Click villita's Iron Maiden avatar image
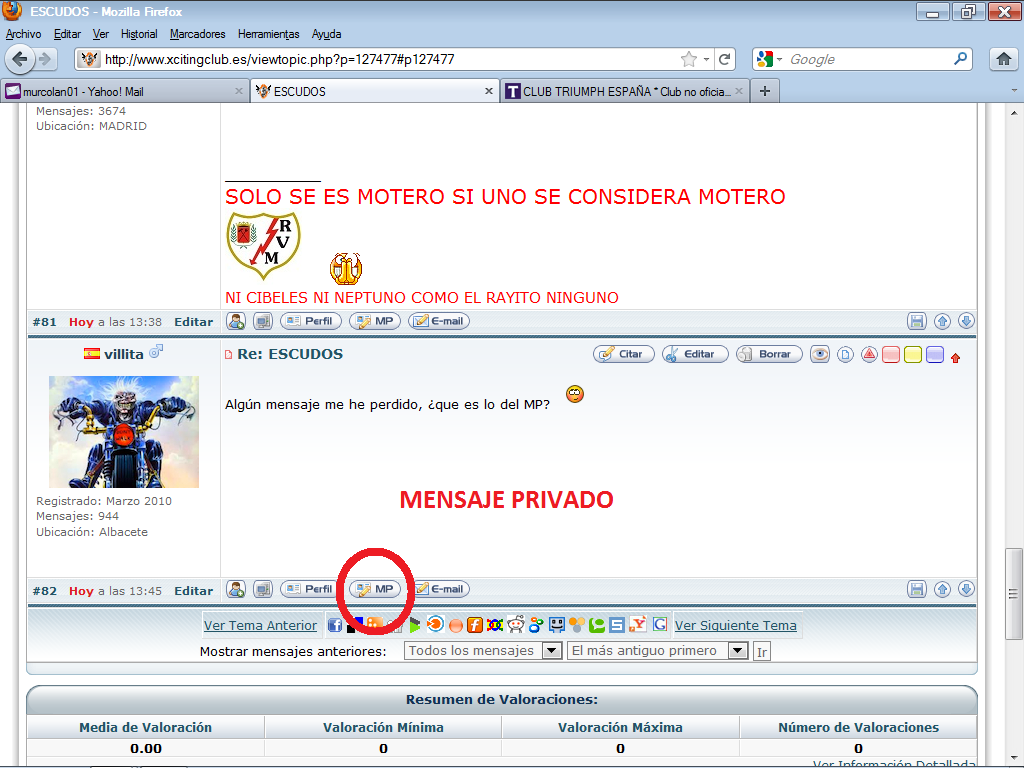1024x768 pixels. click(x=124, y=431)
